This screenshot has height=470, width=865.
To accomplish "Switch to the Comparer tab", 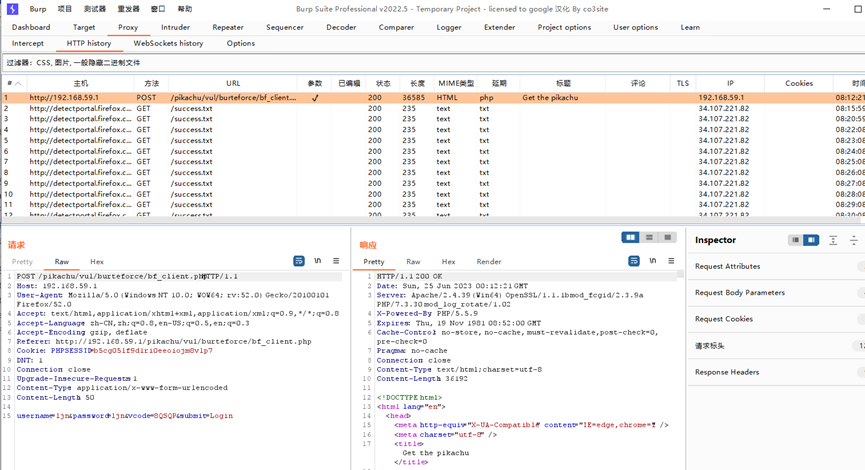I will click(396, 27).
